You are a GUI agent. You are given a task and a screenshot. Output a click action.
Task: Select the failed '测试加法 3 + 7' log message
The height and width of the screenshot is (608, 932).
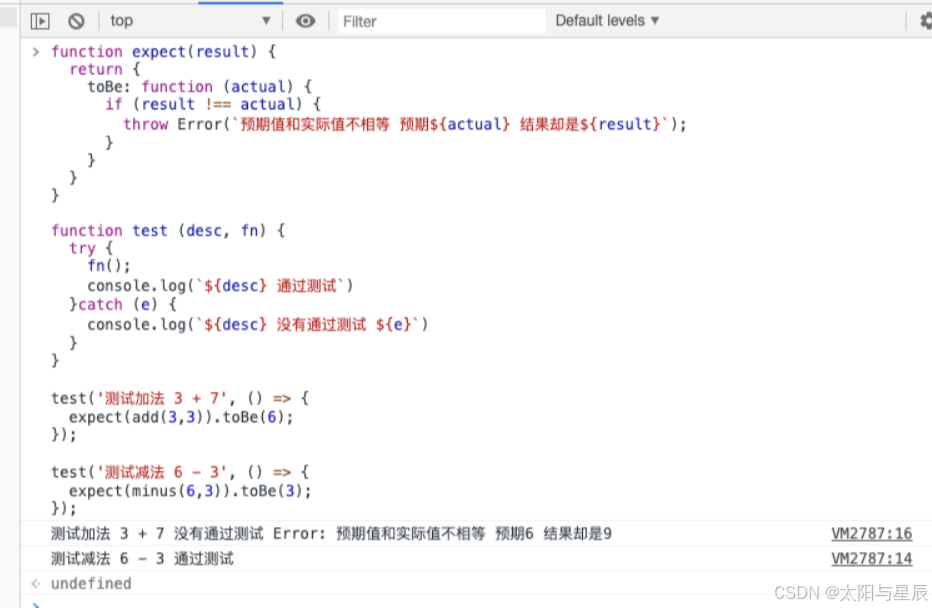click(x=331, y=534)
